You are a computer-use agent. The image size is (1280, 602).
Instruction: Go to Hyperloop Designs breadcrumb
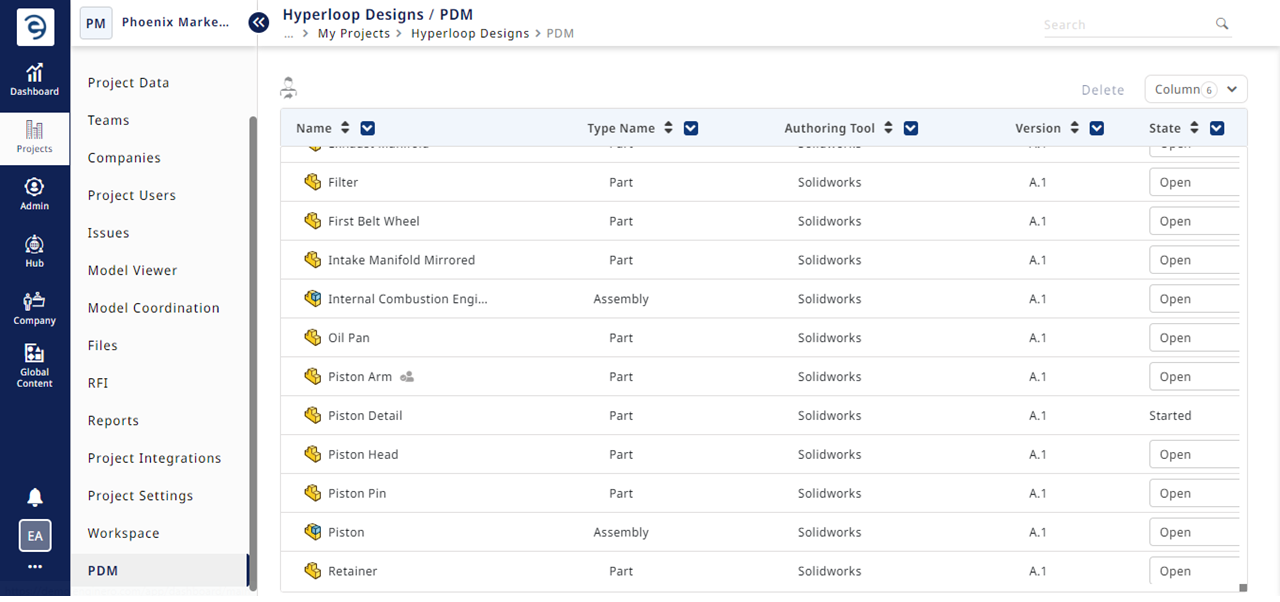point(470,33)
